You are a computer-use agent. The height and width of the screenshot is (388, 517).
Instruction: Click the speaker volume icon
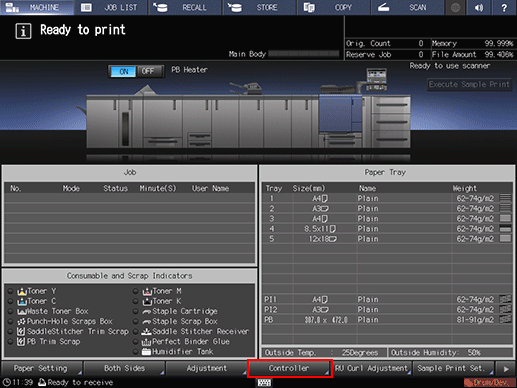click(479, 7)
